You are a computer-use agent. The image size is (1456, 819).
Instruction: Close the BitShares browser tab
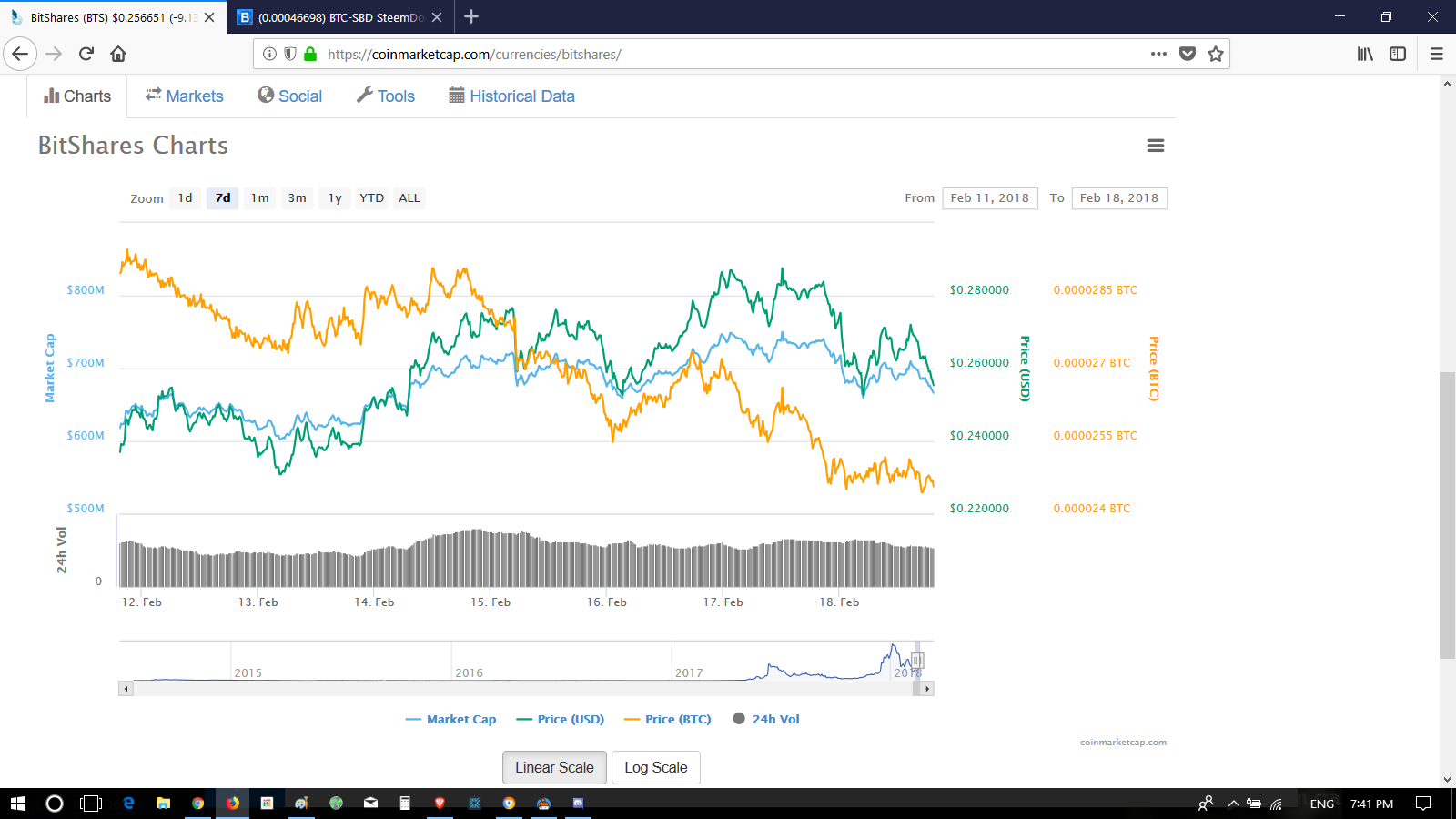[209, 17]
